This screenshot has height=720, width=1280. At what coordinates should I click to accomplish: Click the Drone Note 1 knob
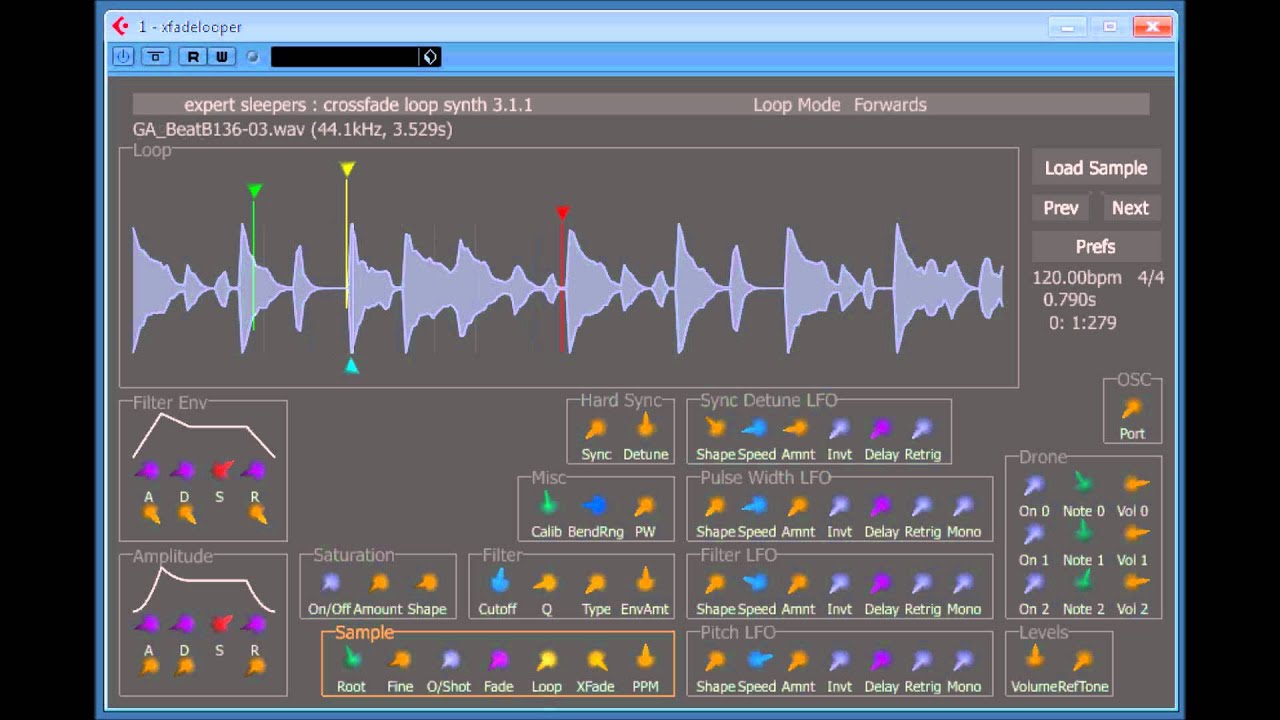pyautogui.click(x=1083, y=532)
